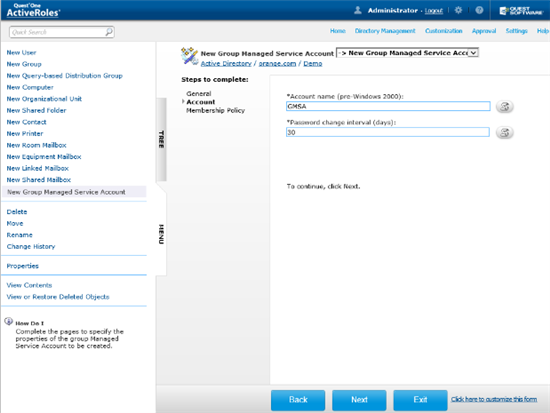Click the How Do I info icon

coord(8,321)
